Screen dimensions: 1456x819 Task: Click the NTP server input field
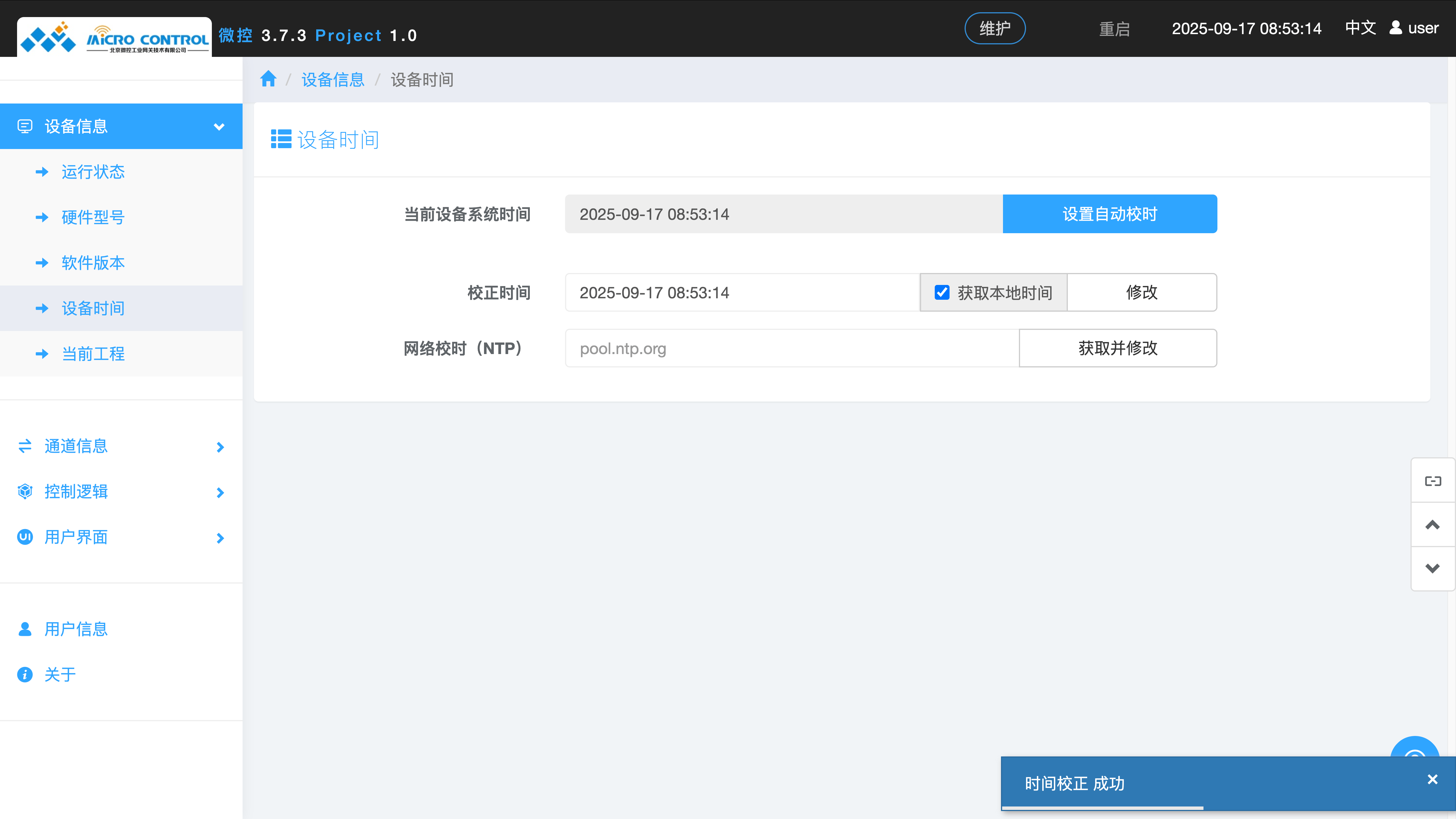pos(791,348)
